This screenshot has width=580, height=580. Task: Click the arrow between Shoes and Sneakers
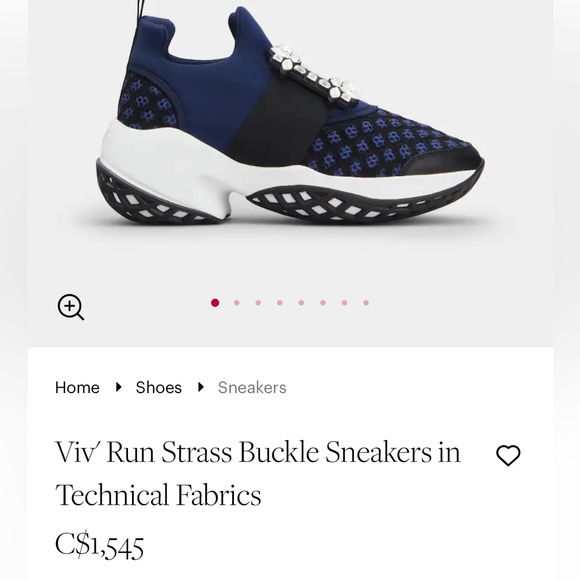(201, 387)
